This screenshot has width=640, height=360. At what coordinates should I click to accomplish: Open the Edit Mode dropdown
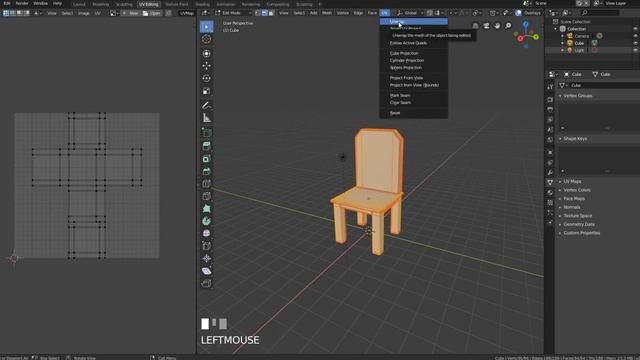[x=233, y=13]
